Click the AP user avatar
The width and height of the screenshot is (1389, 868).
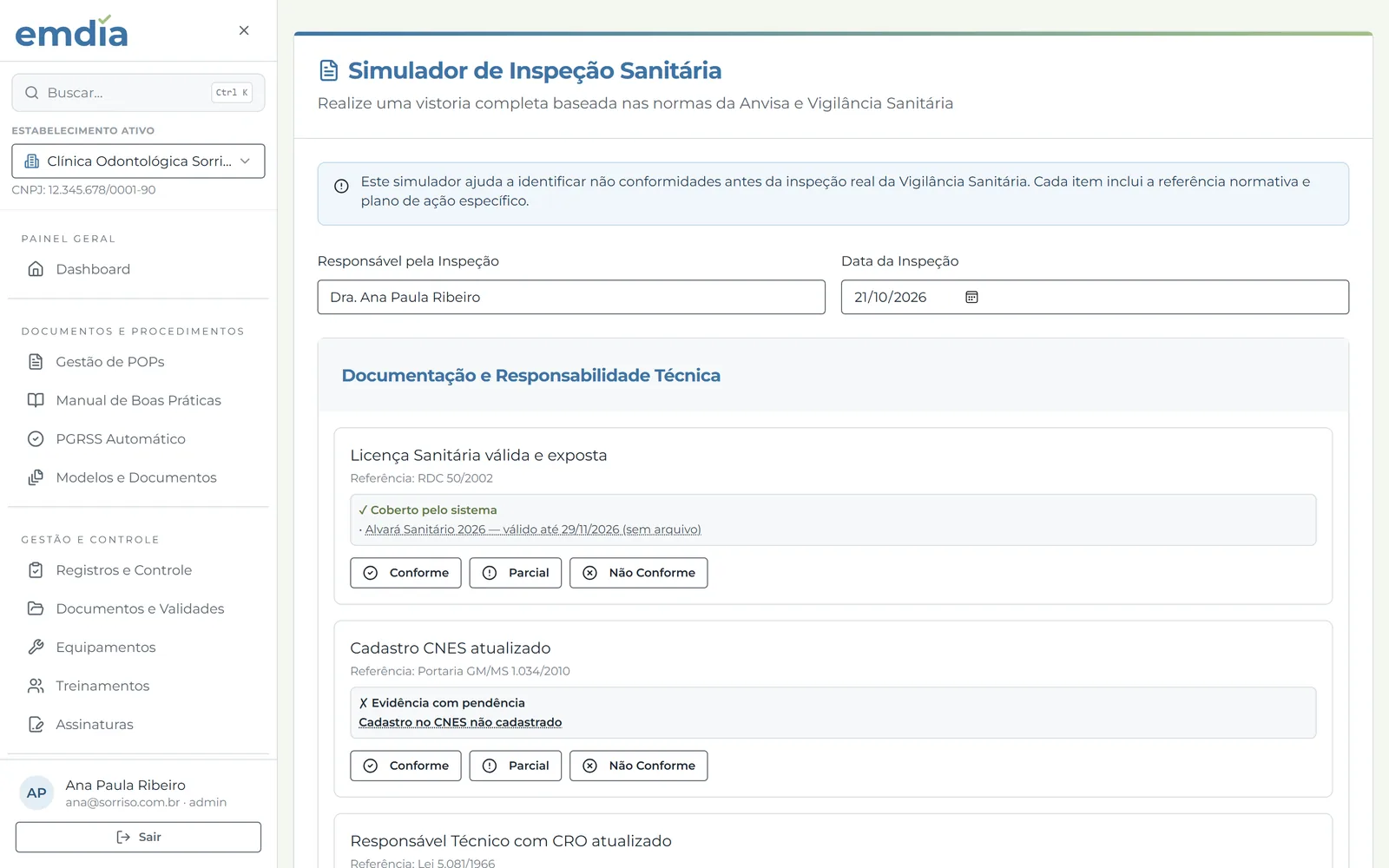point(36,792)
